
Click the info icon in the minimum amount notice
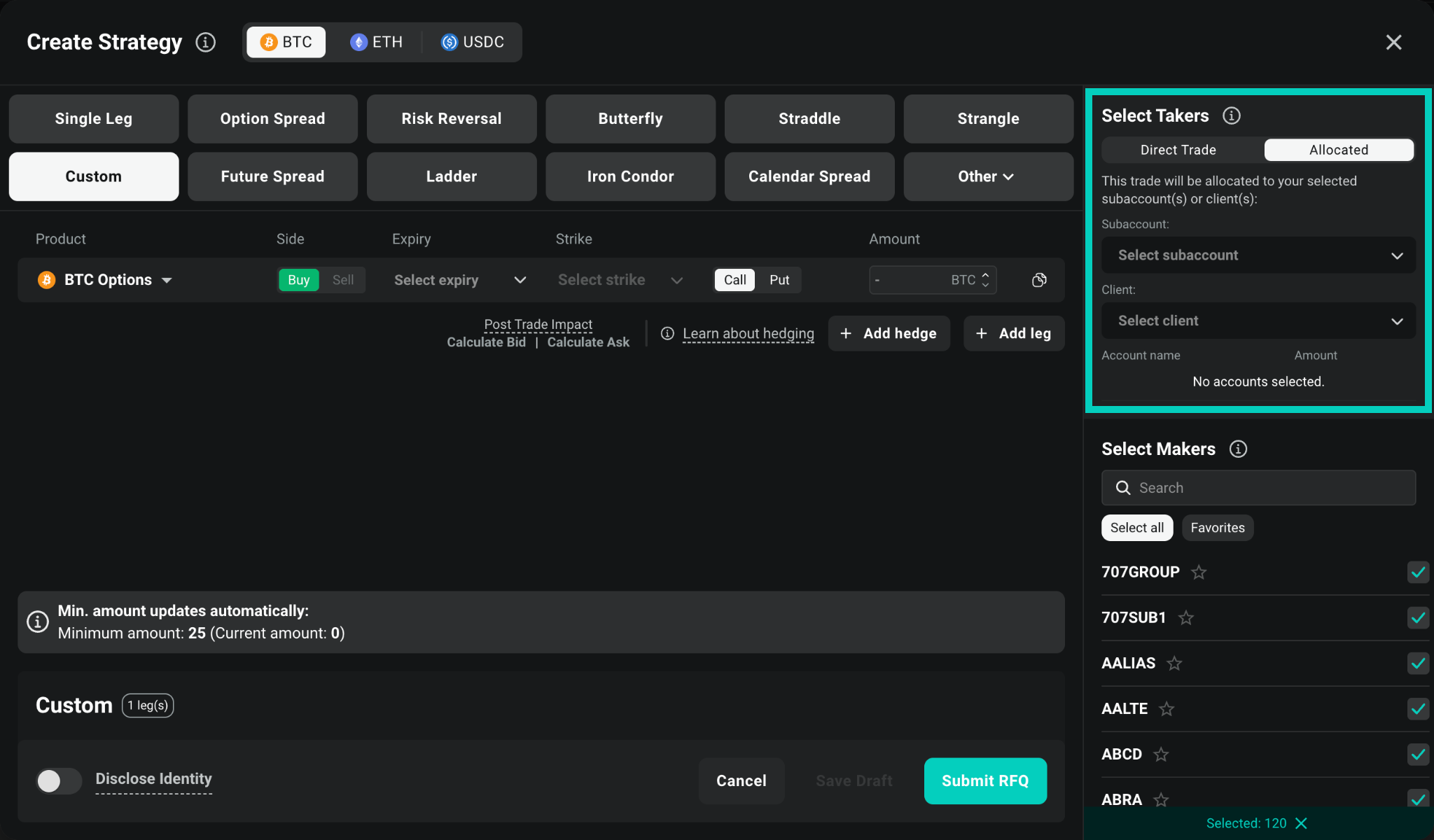pyautogui.click(x=38, y=621)
